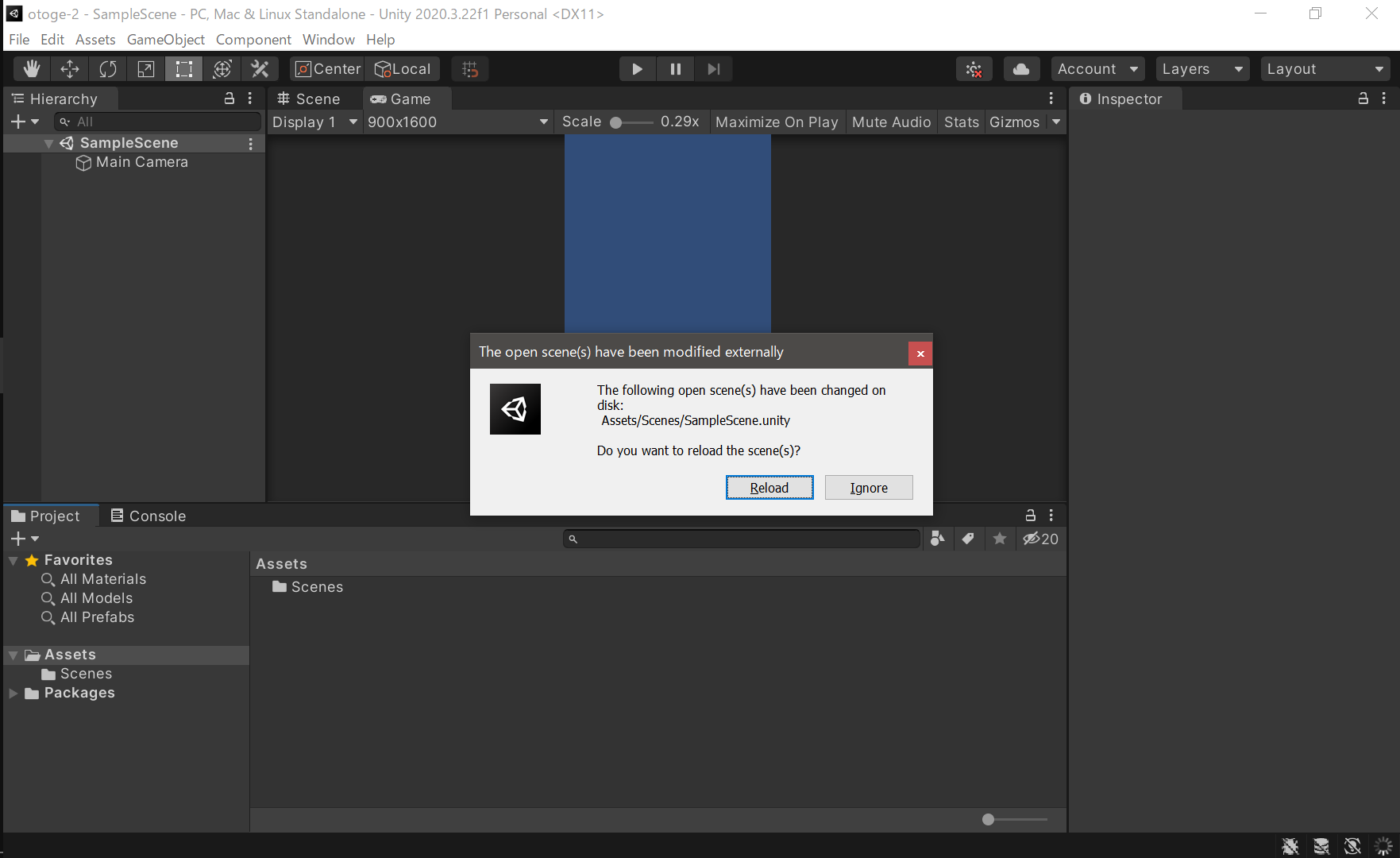Open the Layout dropdown
The image size is (1400, 858).
coord(1325,69)
